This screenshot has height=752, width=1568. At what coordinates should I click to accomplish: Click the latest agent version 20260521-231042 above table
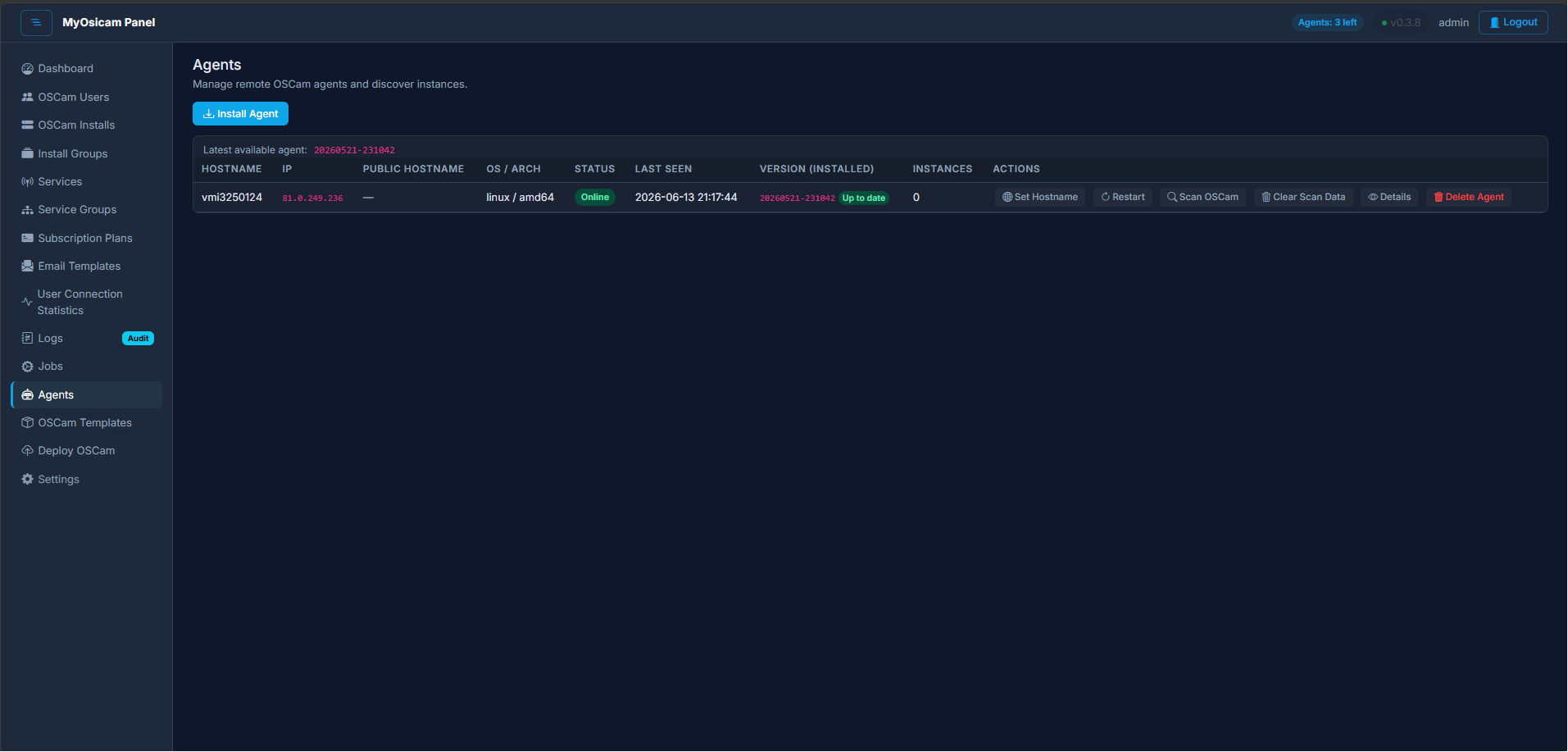[x=355, y=151]
